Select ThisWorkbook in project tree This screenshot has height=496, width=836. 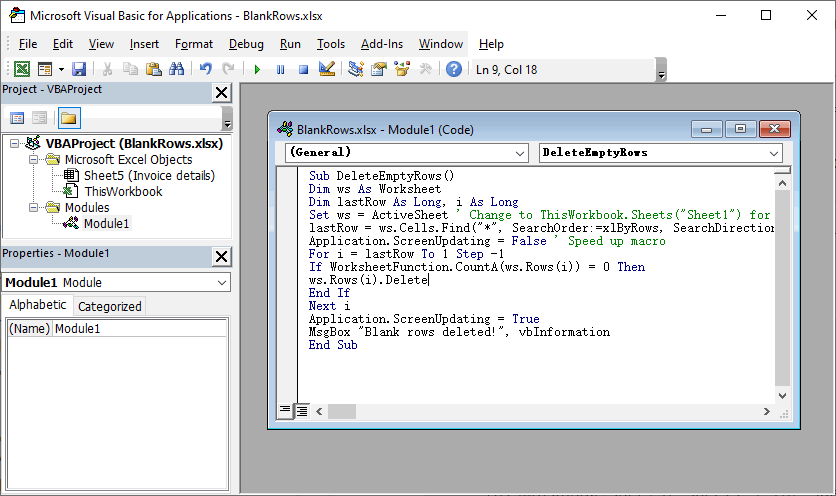pos(123,191)
